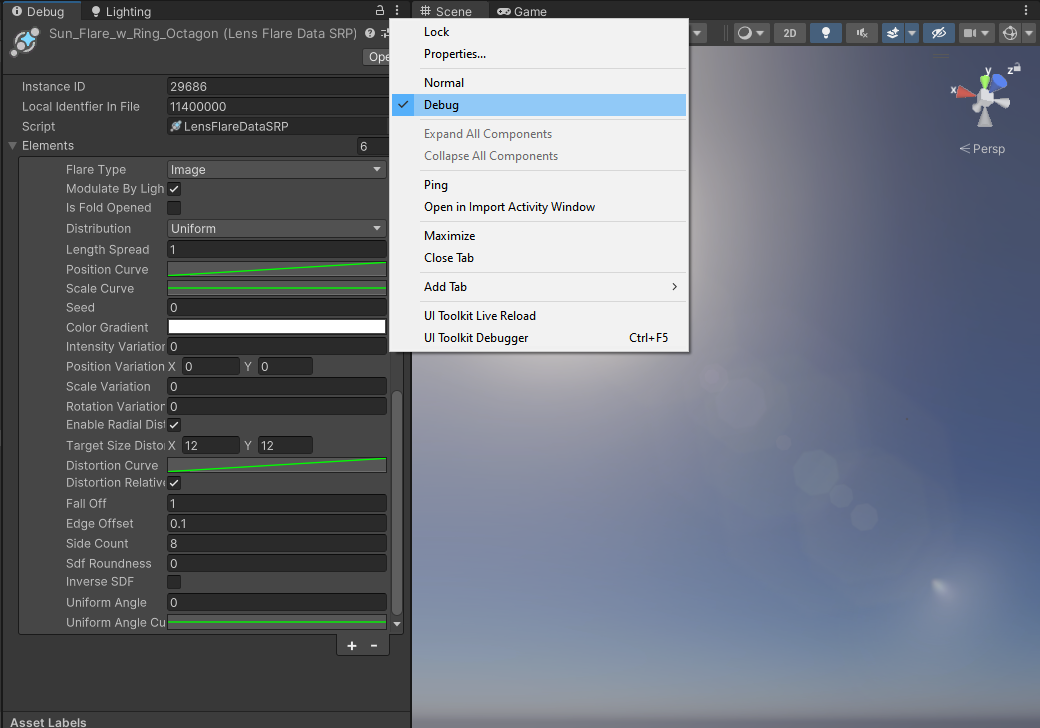The height and width of the screenshot is (728, 1040).
Task: Toggle Scene view lighting bulb icon
Action: (825, 33)
